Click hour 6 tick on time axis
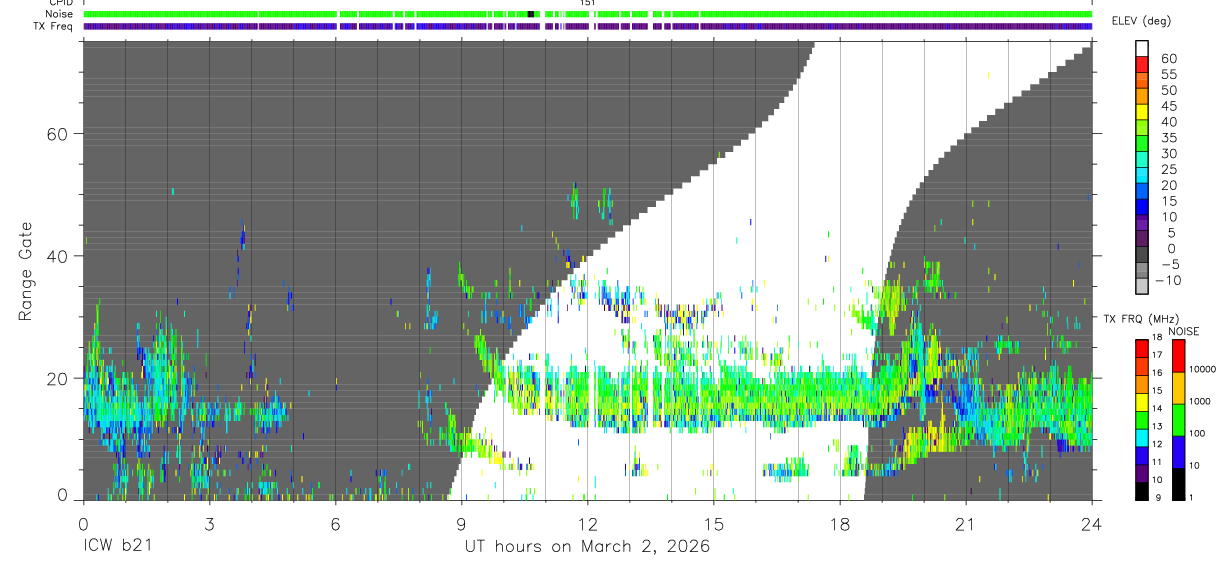Image resolution: width=1228 pixels, height=567 pixels. pos(335,523)
